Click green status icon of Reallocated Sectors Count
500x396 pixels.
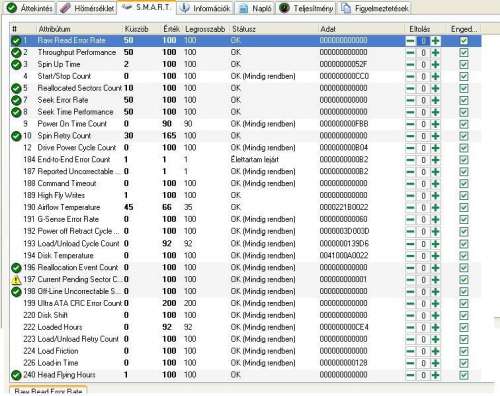tap(16, 88)
